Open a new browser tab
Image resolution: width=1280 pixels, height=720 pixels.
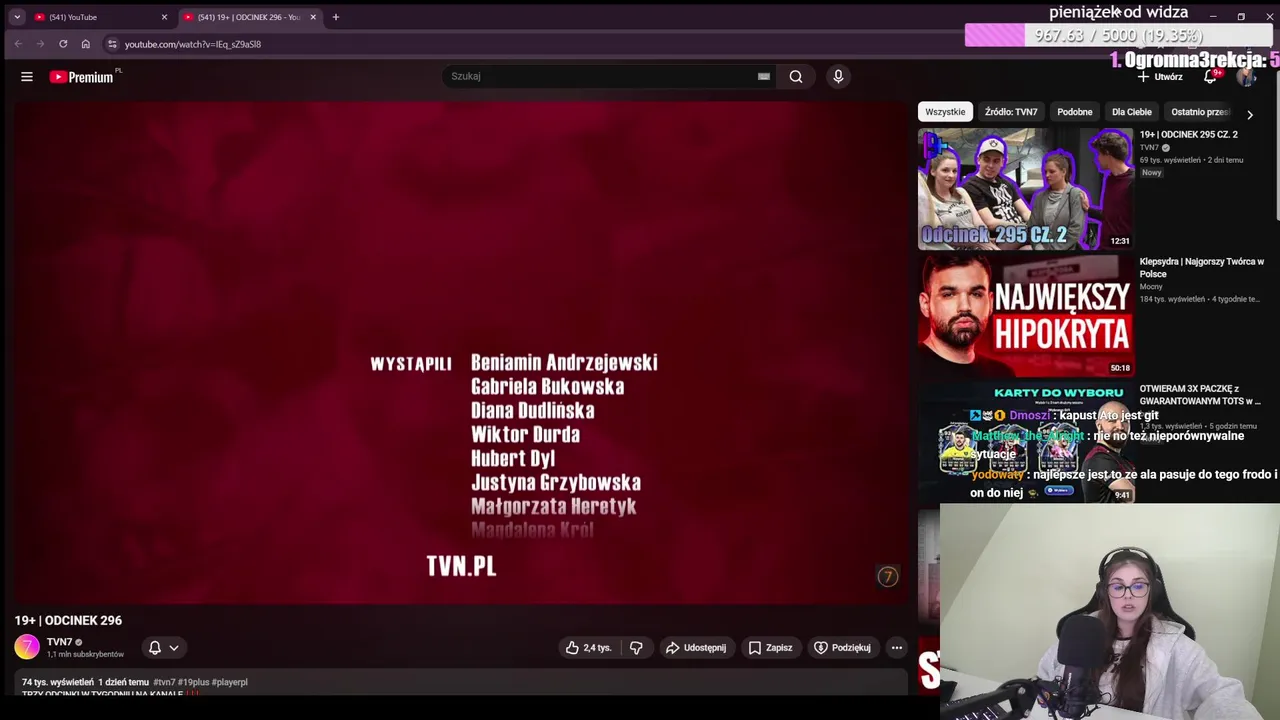tap(336, 17)
